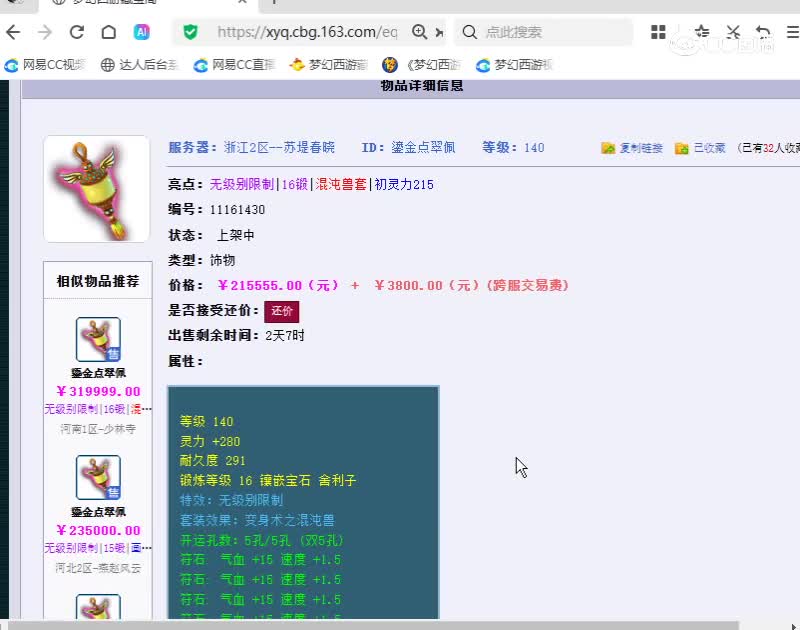The width and height of the screenshot is (800, 630).
Task: Click the 复制链接 copy link button
Action: click(632, 148)
